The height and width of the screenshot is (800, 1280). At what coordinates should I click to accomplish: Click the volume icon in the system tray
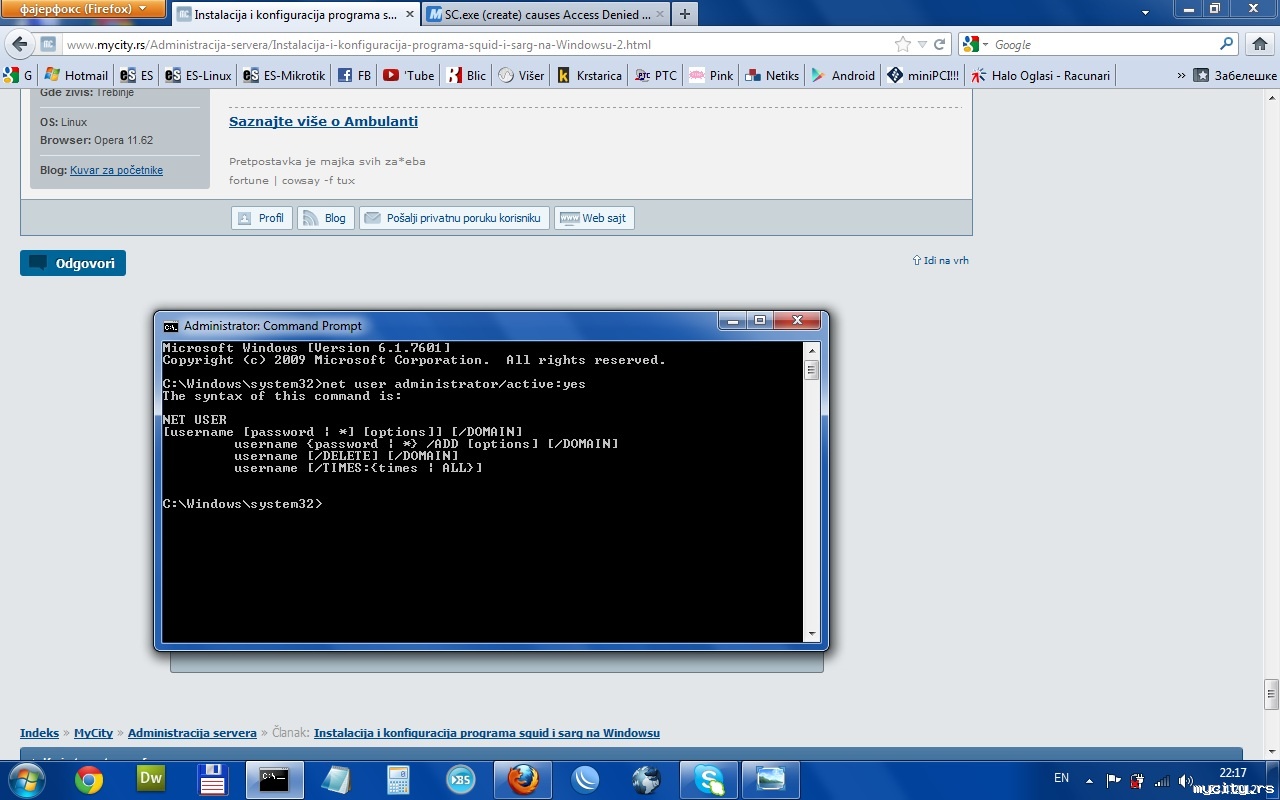tap(1185, 781)
